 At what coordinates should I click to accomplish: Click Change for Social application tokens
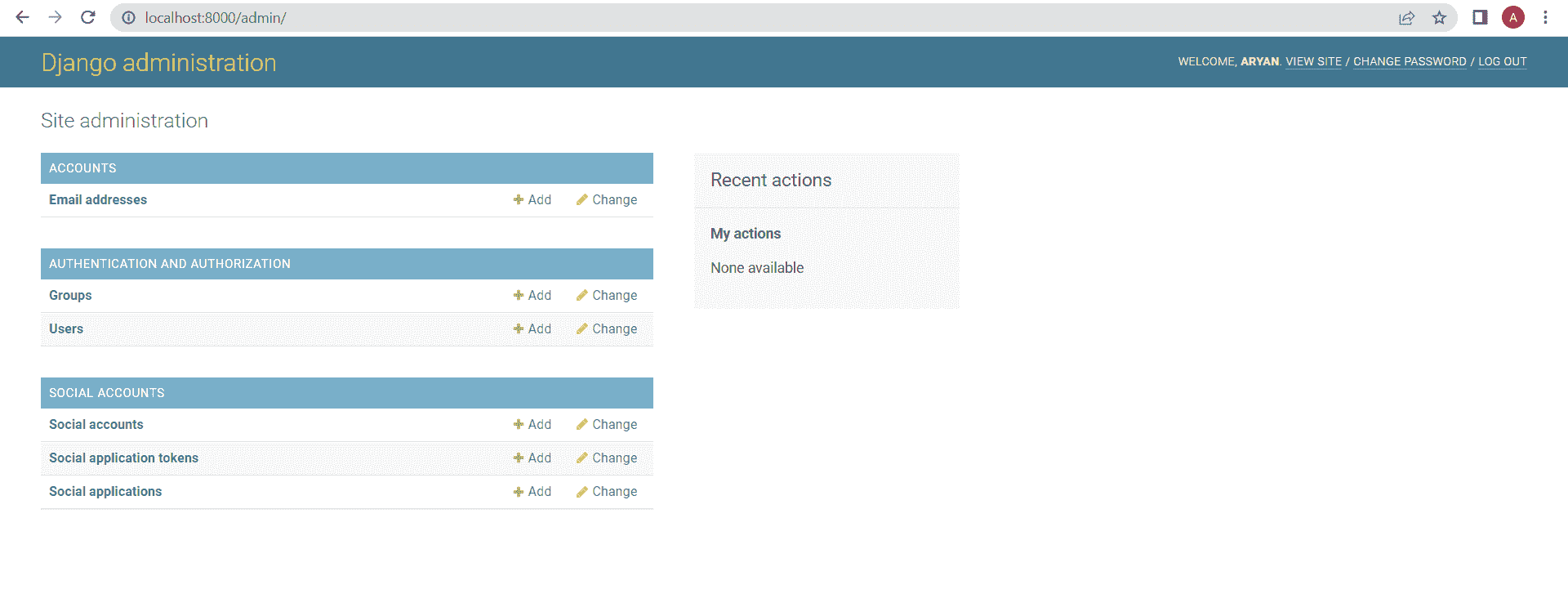(x=607, y=458)
